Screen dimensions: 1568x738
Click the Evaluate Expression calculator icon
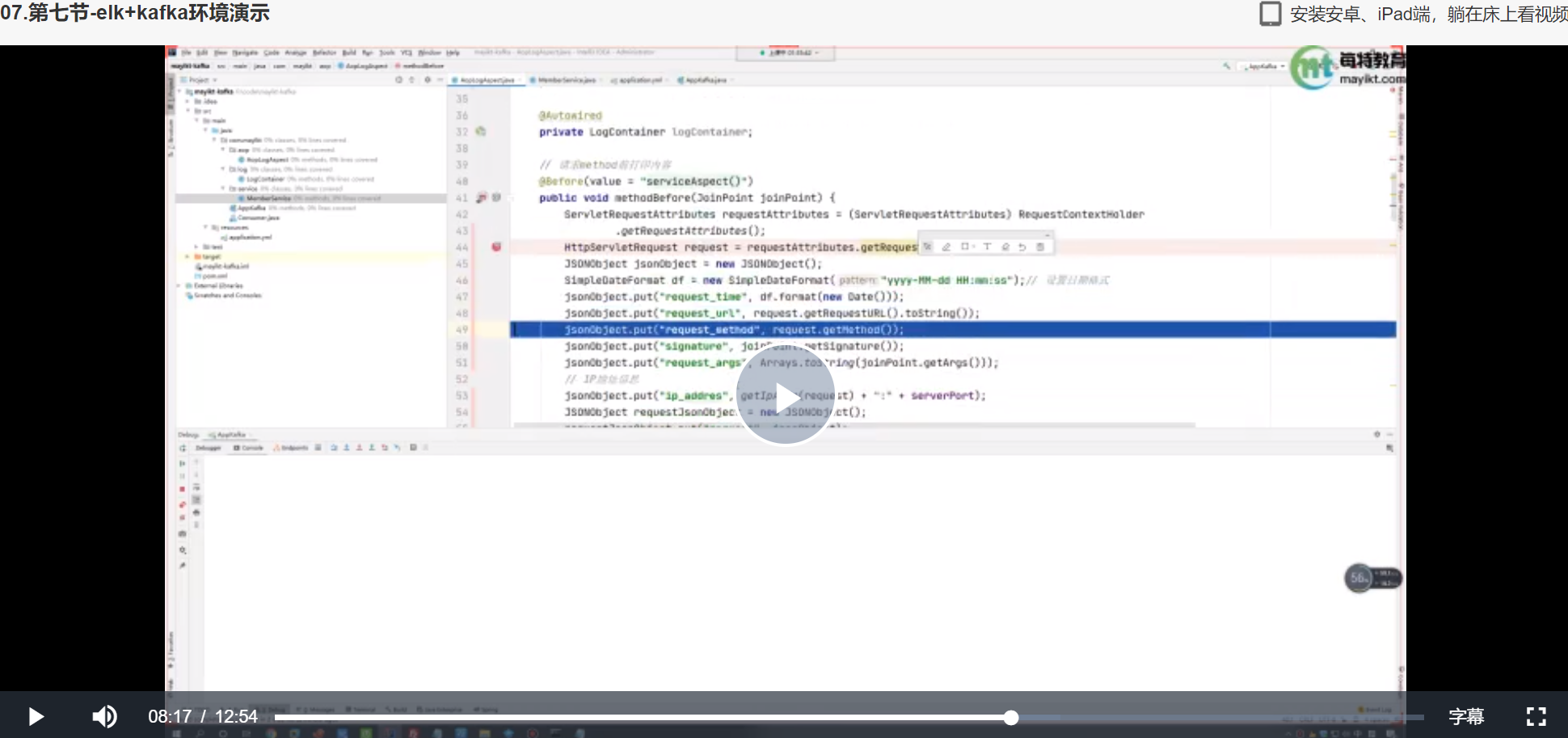point(413,448)
